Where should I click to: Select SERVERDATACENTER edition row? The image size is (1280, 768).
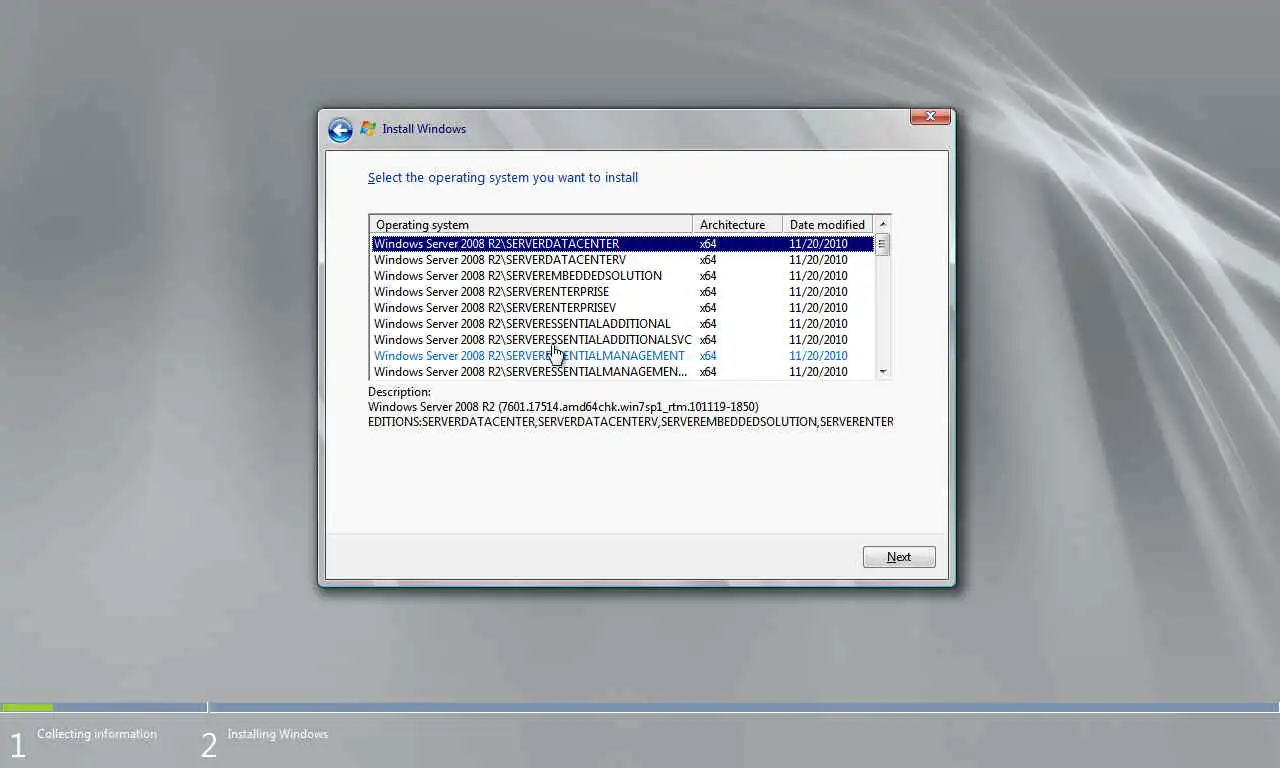pos(622,244)
